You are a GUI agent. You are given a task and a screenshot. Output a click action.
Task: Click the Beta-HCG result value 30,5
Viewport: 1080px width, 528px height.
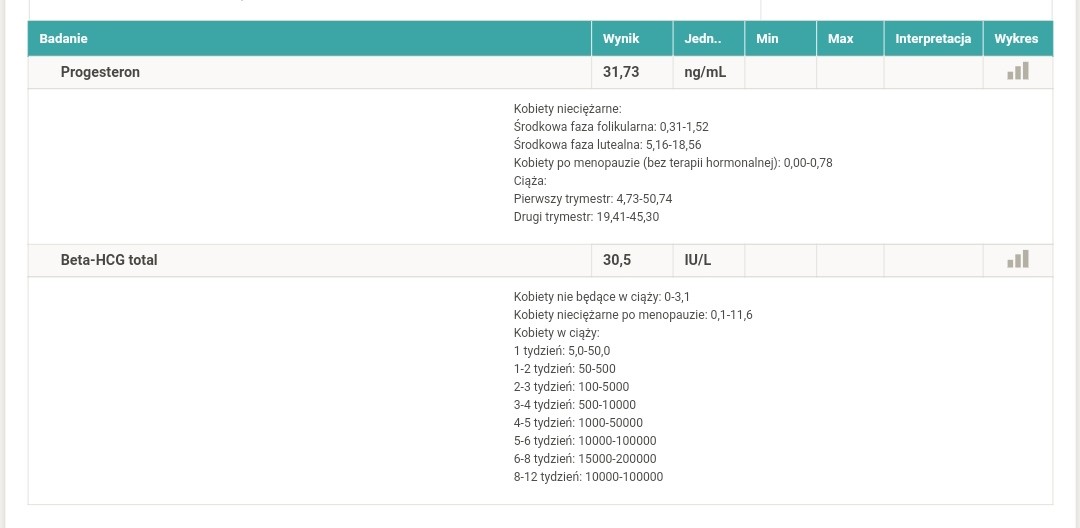pyautogui.click(x=617, y=260)
